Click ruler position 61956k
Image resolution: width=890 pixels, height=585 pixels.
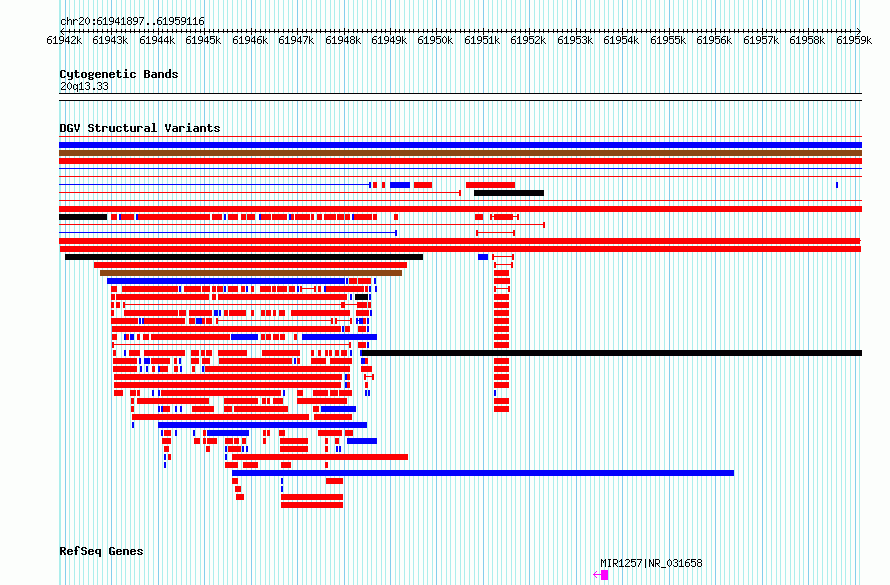coord(714,40)
